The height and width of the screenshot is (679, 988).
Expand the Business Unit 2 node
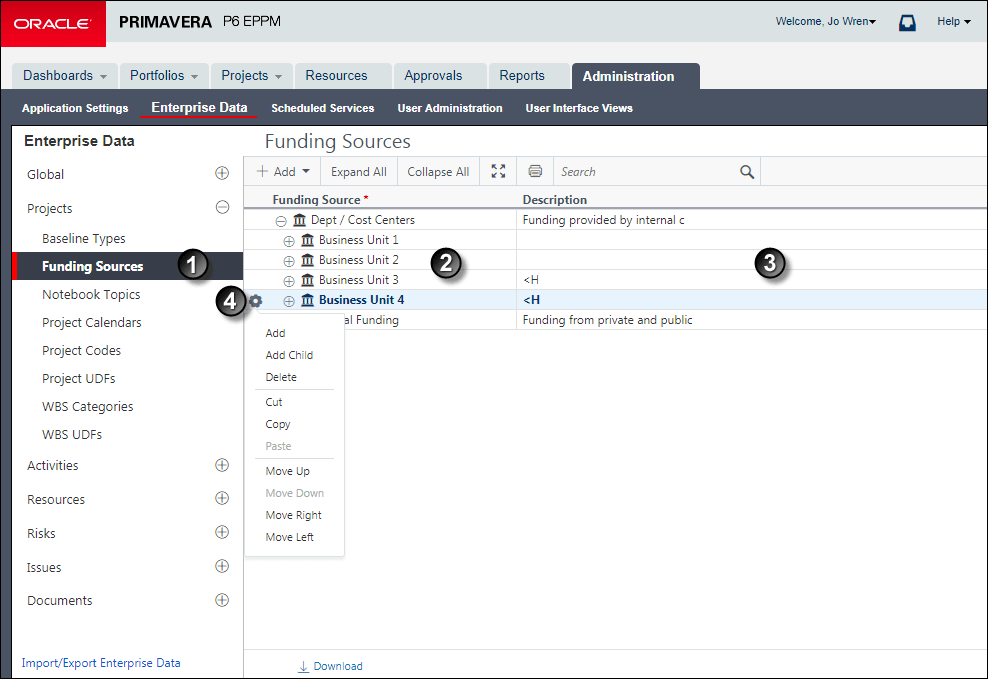[x=289, y=261]
